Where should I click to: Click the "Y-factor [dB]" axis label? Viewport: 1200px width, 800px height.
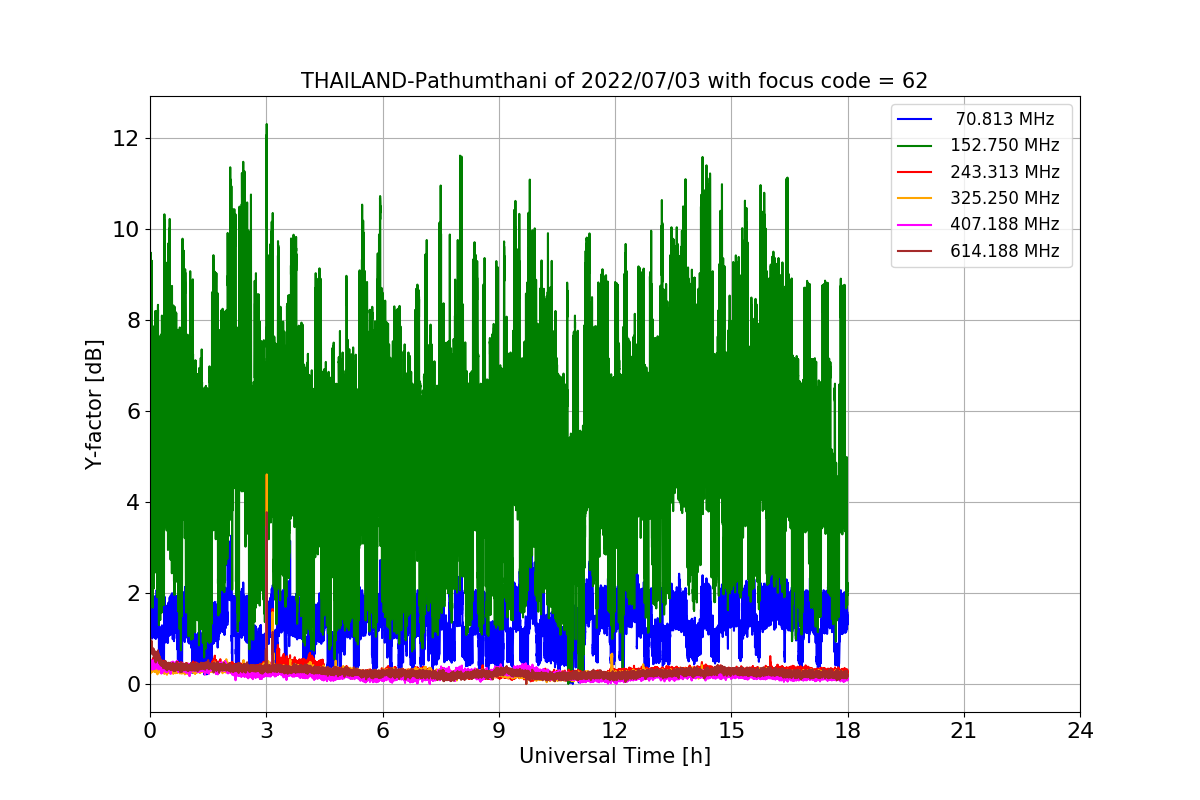click(94, 404)
